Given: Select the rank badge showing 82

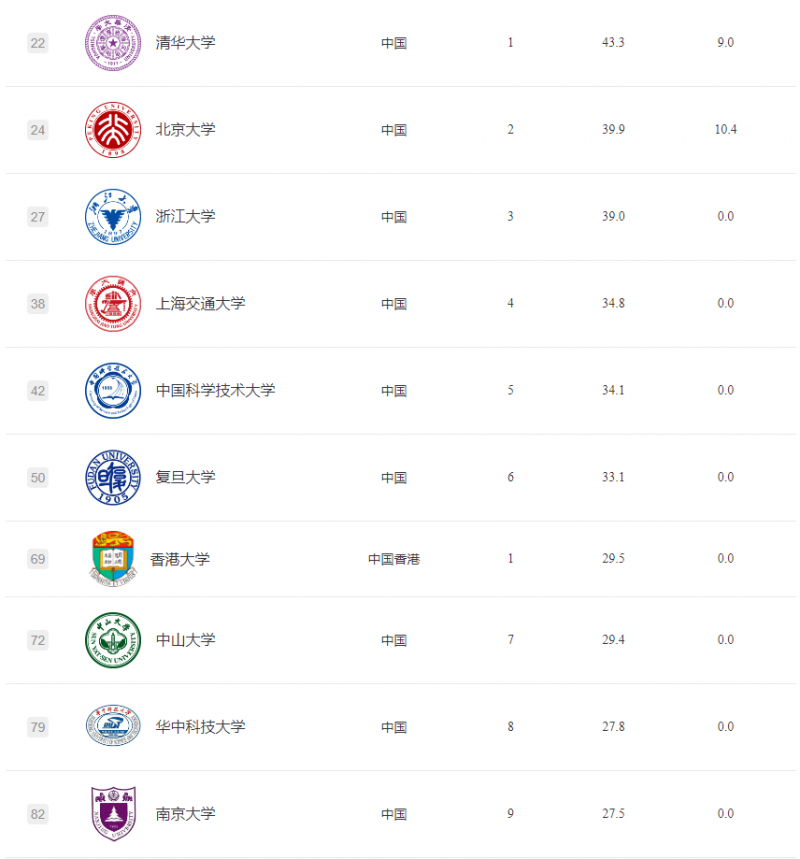Looking at the screenshot, I should tap(38, 814).
